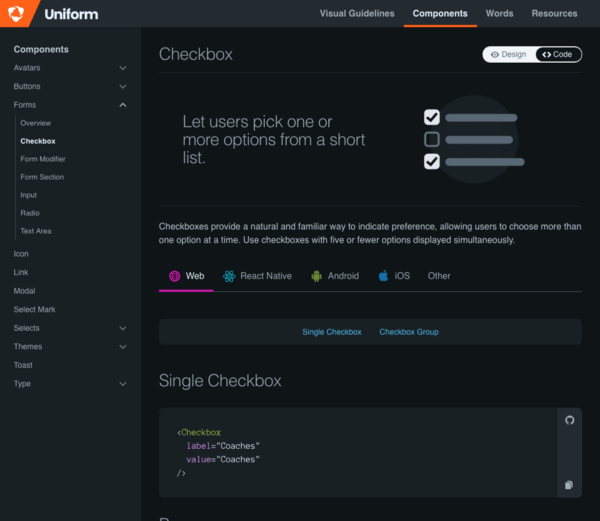The height and width of the screenshot is (521, 600).
Task: Switch to the React Native tab
Action: pos(257,276)
